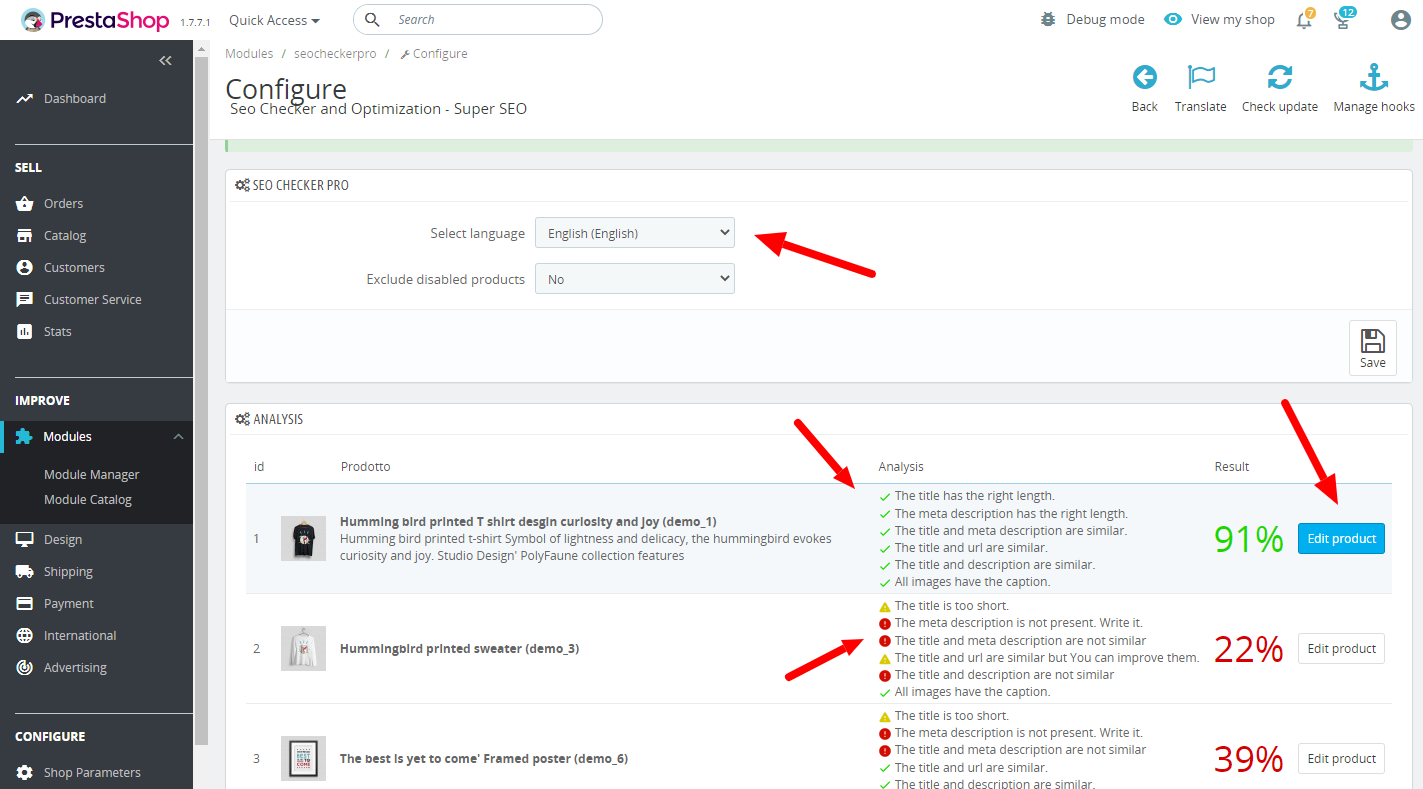Open Payment in the sidebar
The image size is (1423, 789).
click(68, 604)
